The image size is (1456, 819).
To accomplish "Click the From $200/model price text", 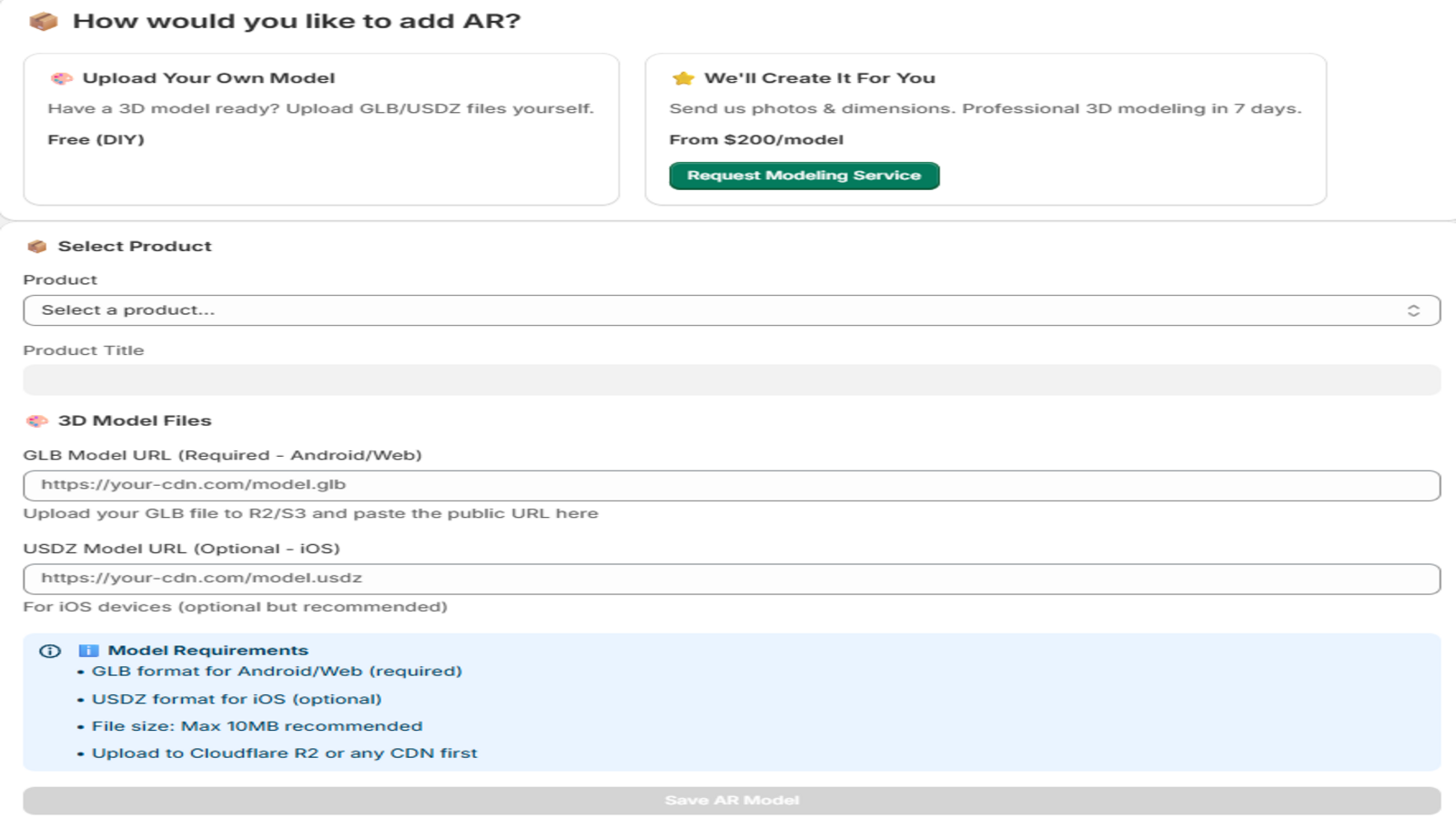I will [757, 139].
